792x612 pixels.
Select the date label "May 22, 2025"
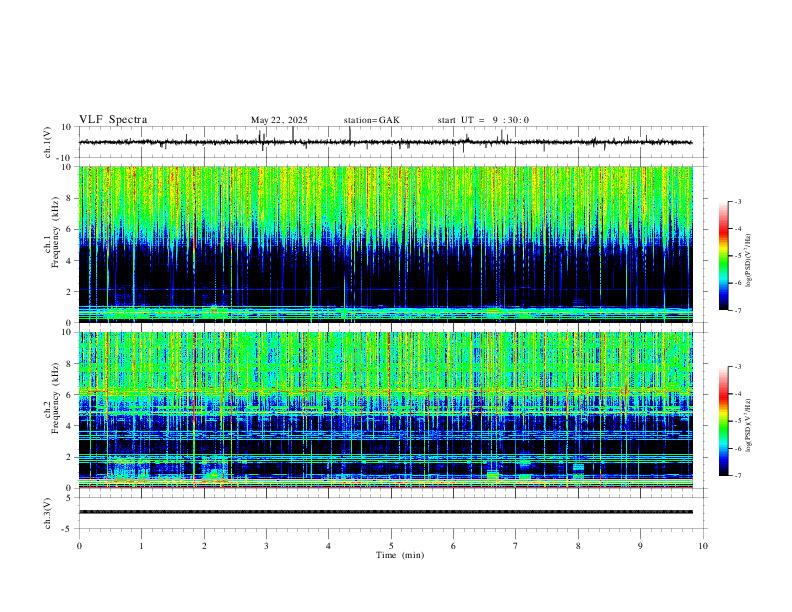click(279, 120)
